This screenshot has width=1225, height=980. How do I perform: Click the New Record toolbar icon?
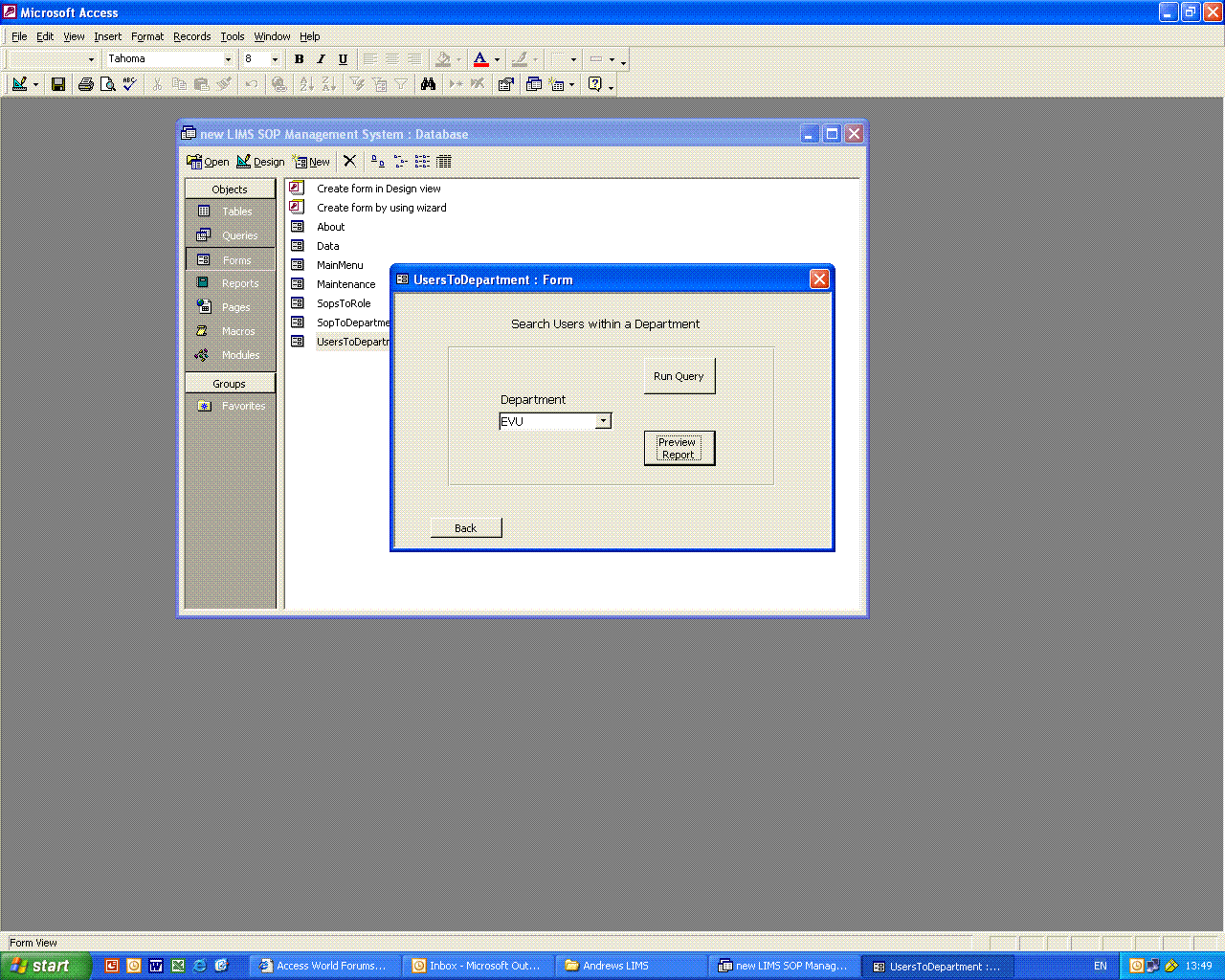click(x=456, y=84)
